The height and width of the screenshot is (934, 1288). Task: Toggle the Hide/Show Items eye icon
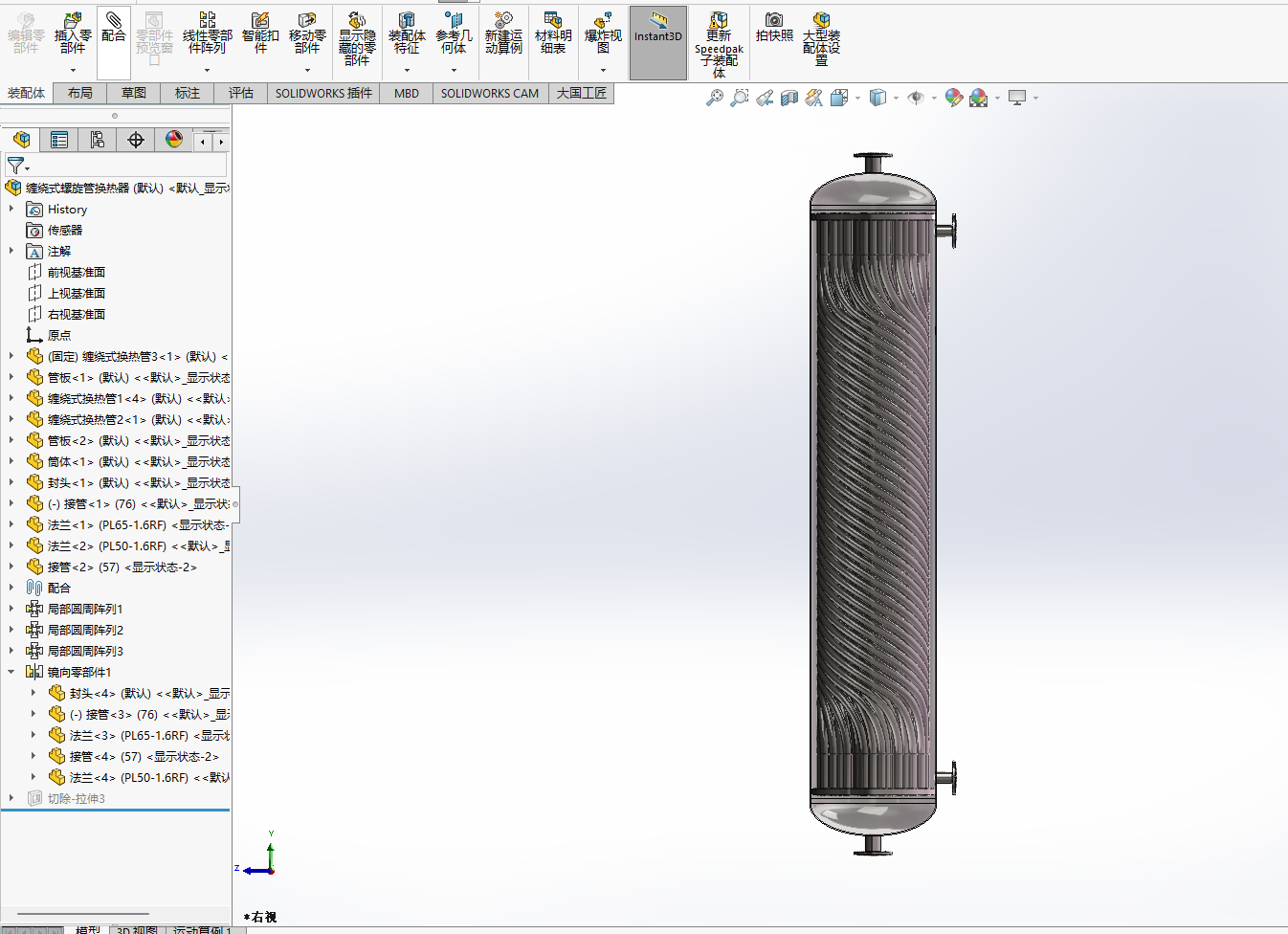tap(916, 98)
